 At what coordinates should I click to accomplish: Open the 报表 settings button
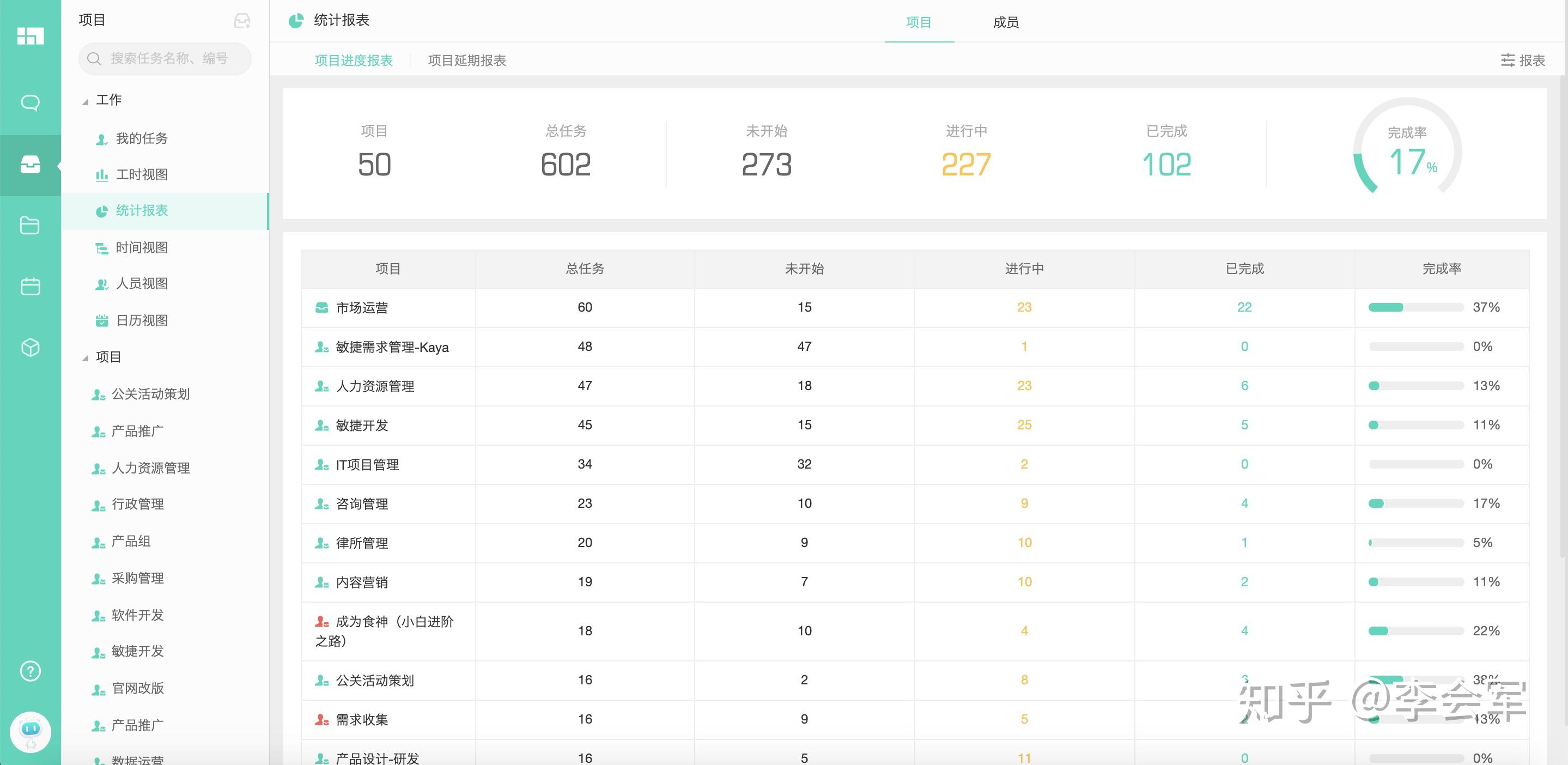point(1523,60)
